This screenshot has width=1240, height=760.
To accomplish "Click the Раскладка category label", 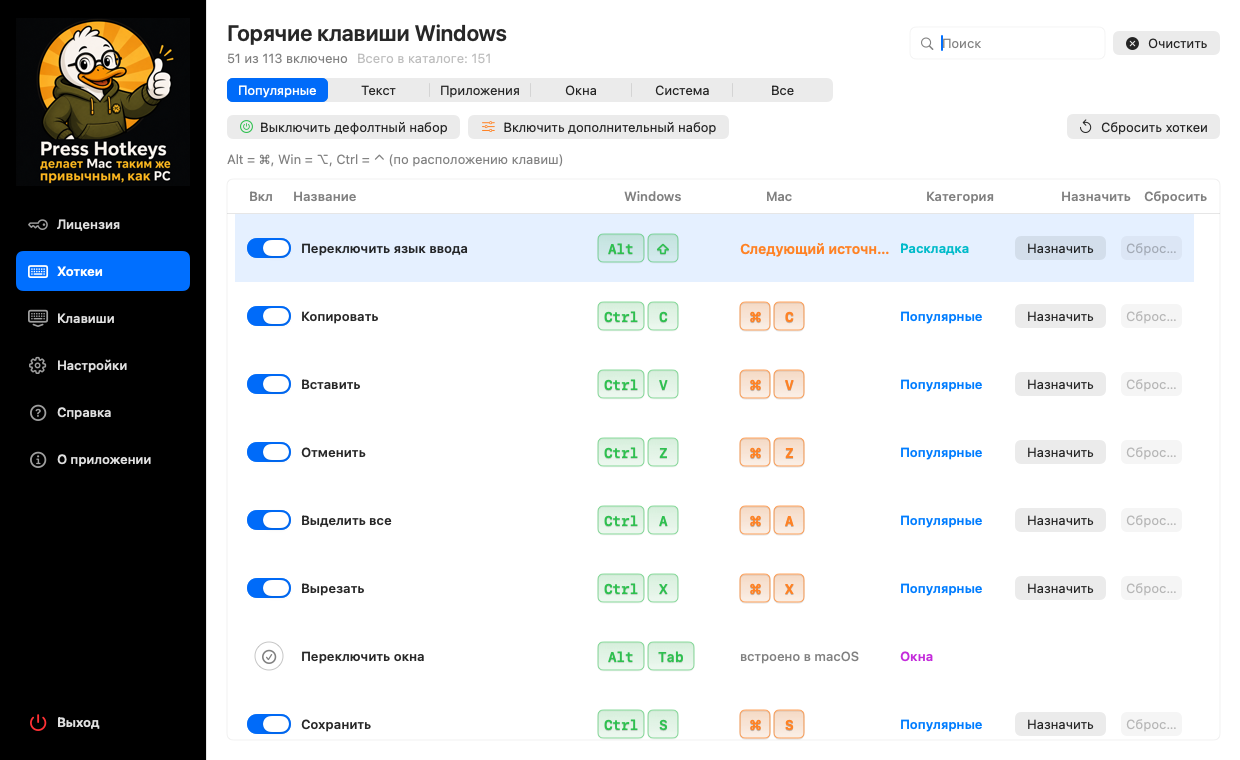I will (x=934, y=248).
